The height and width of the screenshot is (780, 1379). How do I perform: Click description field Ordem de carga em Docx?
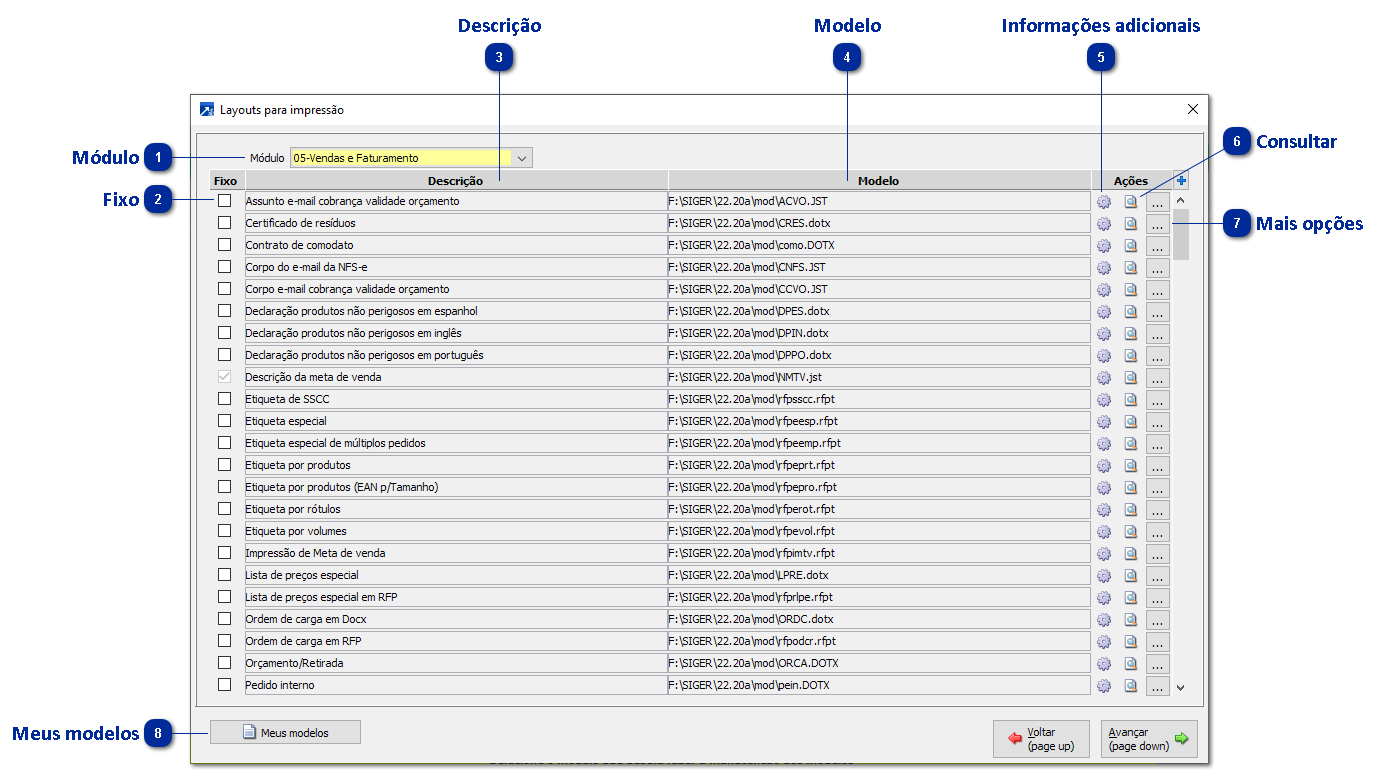pyautogui.click(x=456, y=620)
